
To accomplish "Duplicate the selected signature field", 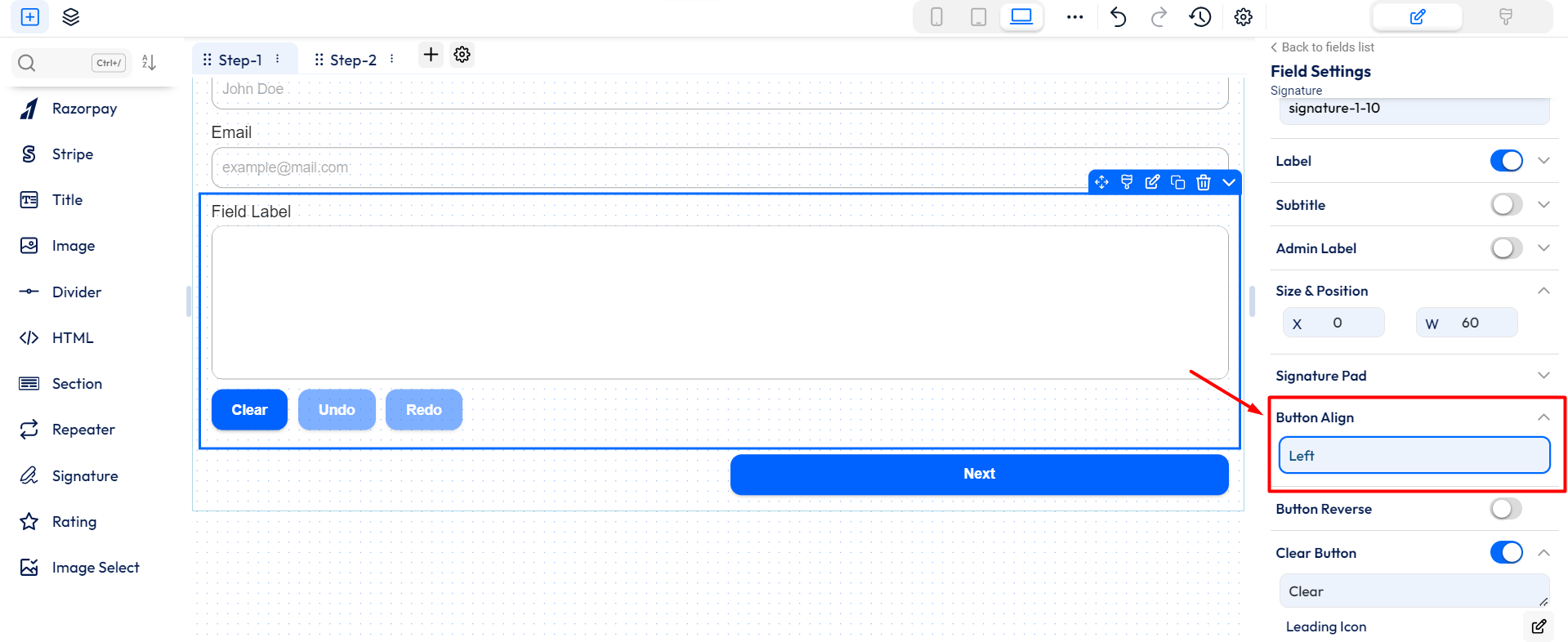I will pyautogui.click(x=1177, y=182).
